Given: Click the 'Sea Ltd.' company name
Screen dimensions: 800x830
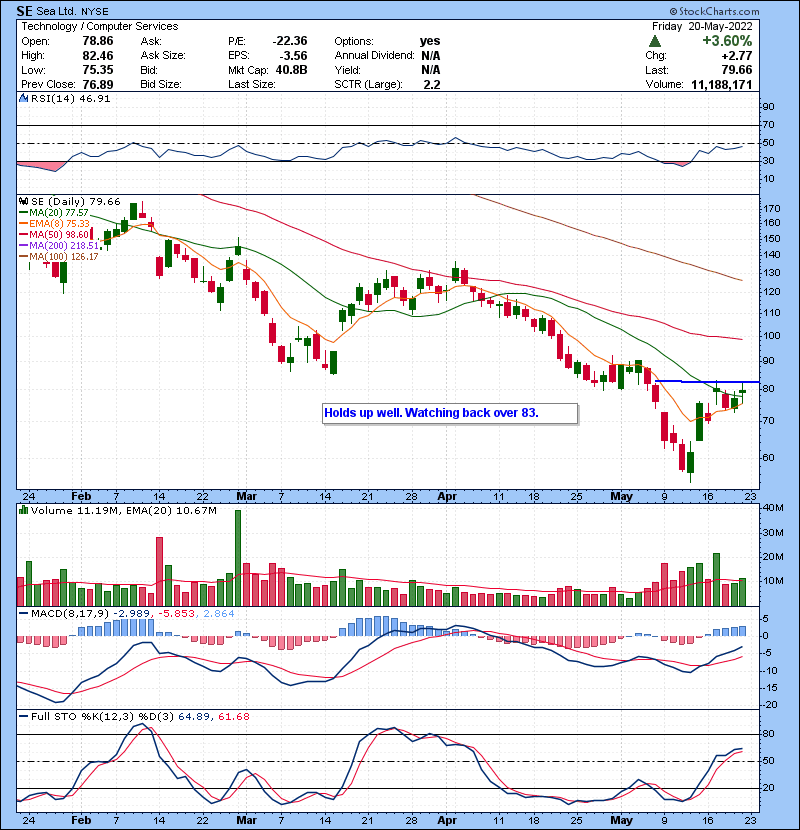Looking at the screenshot, I should pos(56,11).
